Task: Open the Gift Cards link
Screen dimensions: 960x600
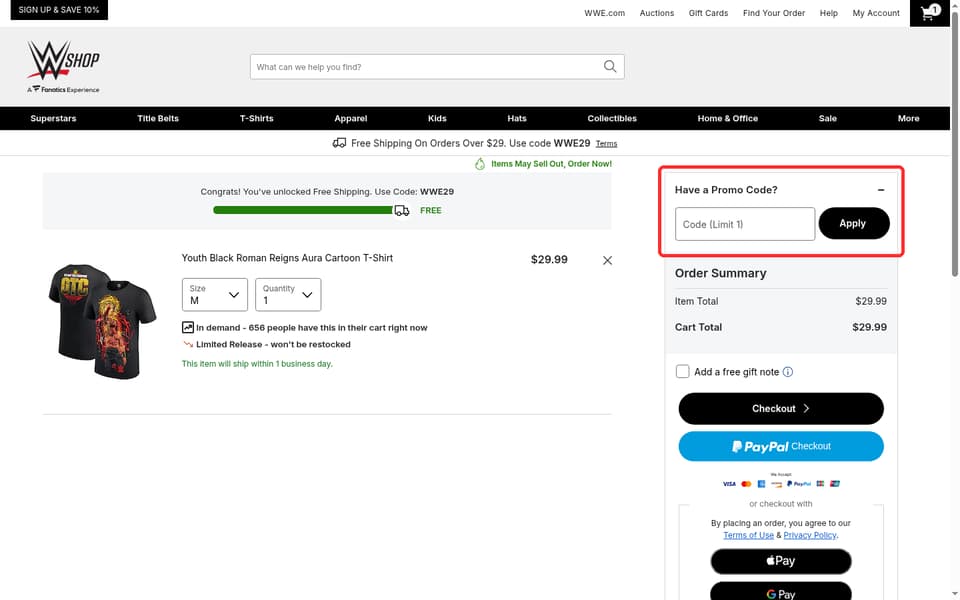Action: pos(708,13)
